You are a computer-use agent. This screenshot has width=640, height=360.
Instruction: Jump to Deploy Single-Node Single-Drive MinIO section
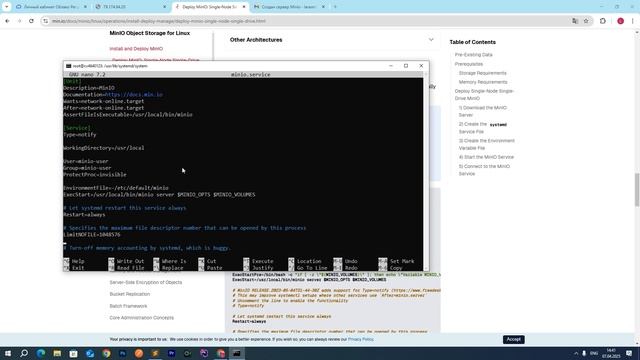pyautogui.click(x=484, y=95)
